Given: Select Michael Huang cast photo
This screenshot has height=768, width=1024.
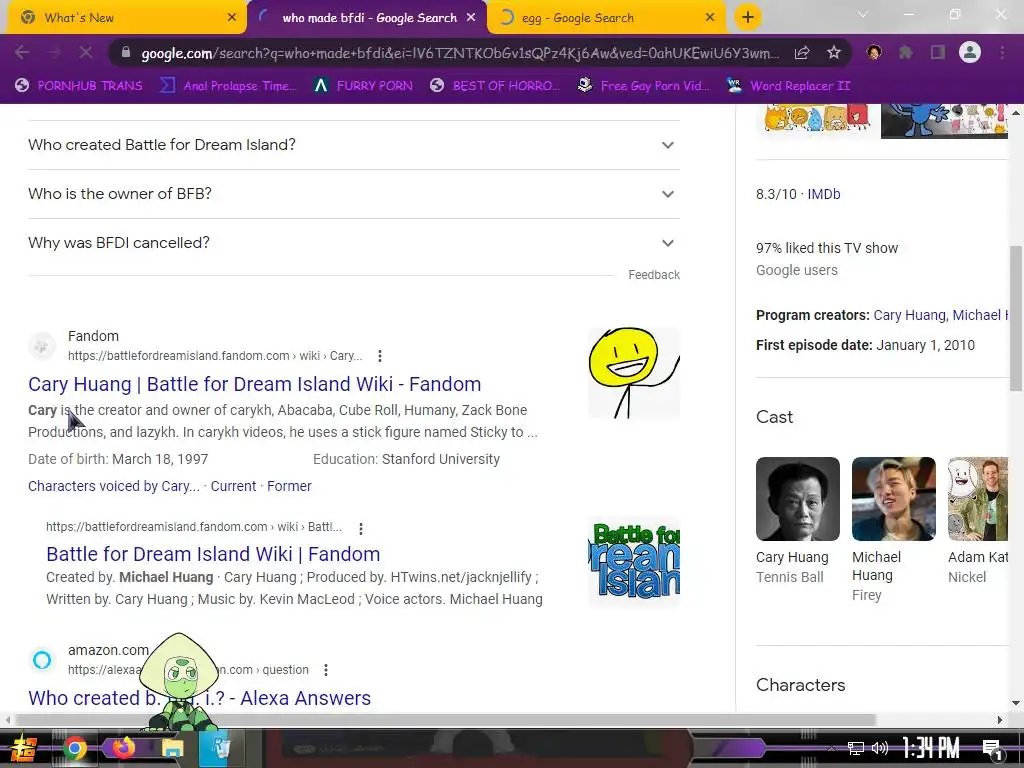Looking at the screenshot, I should pyautogui.click(x=893, y=499).
